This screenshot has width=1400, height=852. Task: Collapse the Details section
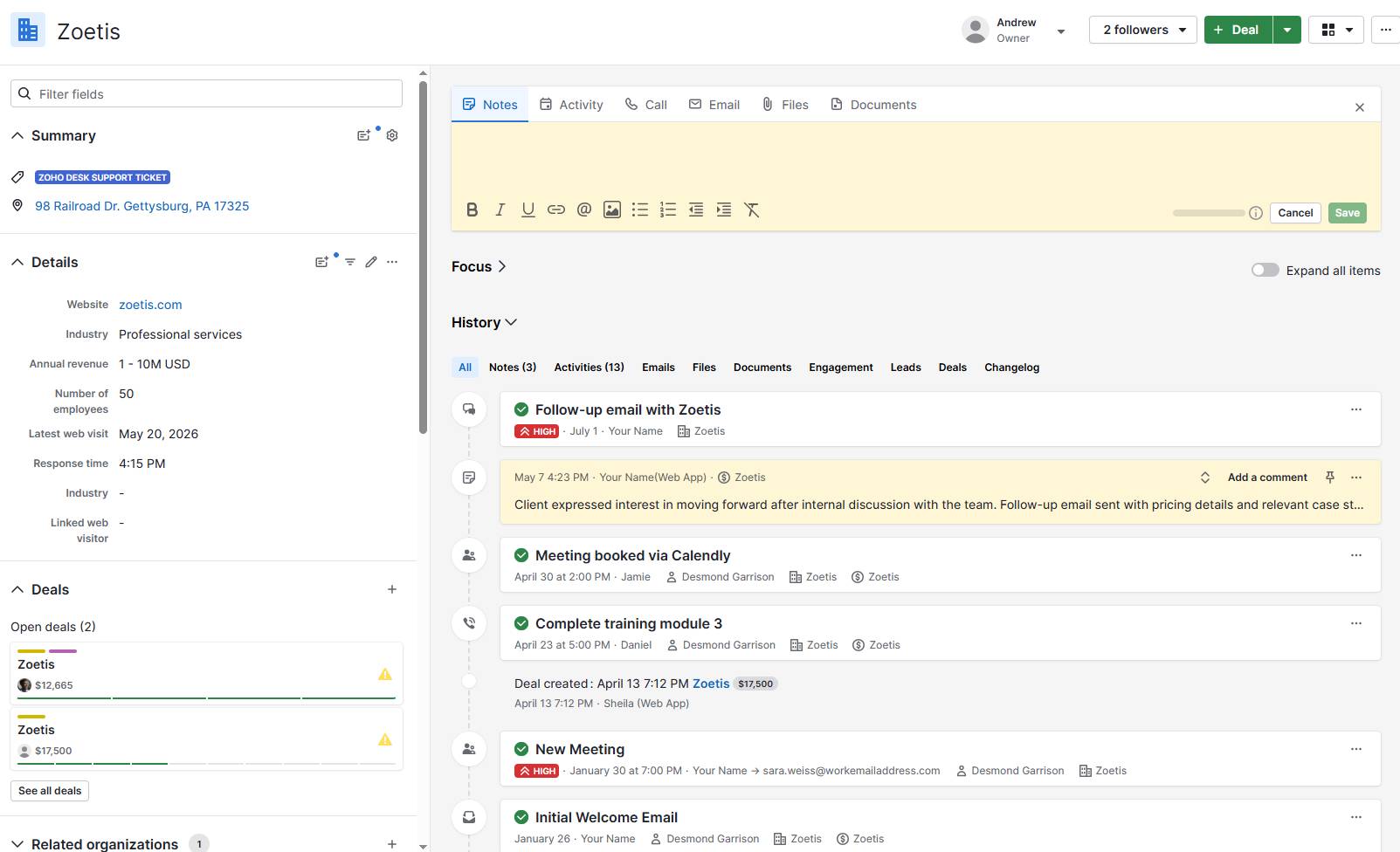point(17,262)
